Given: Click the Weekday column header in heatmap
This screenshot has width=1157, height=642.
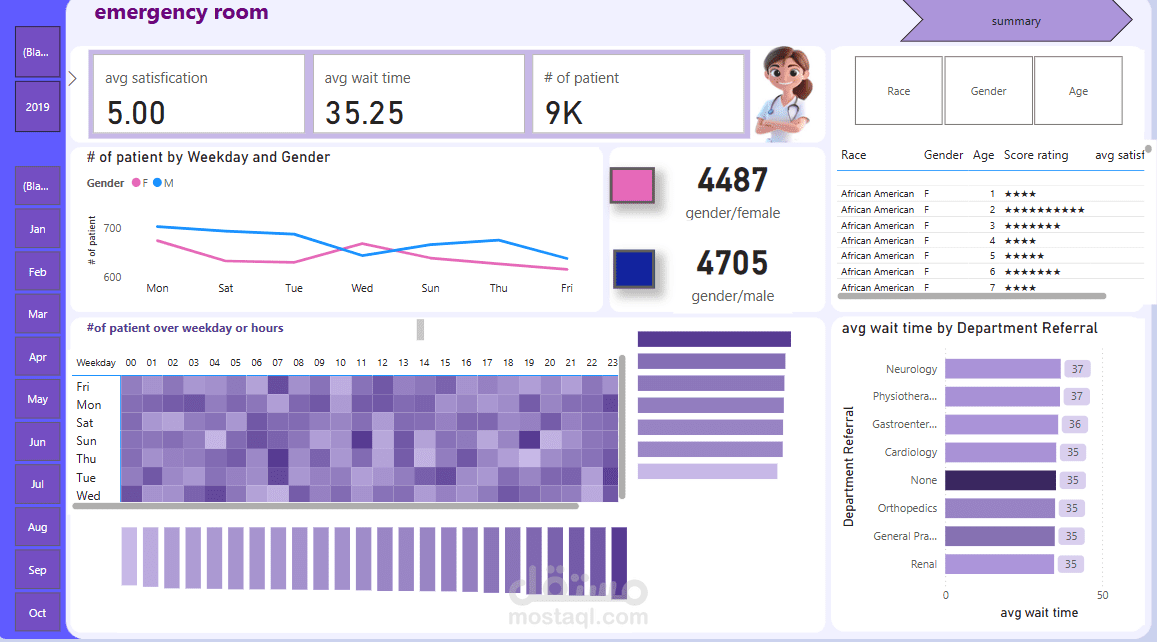Looking at the screenshot, I should pos(96,362).
